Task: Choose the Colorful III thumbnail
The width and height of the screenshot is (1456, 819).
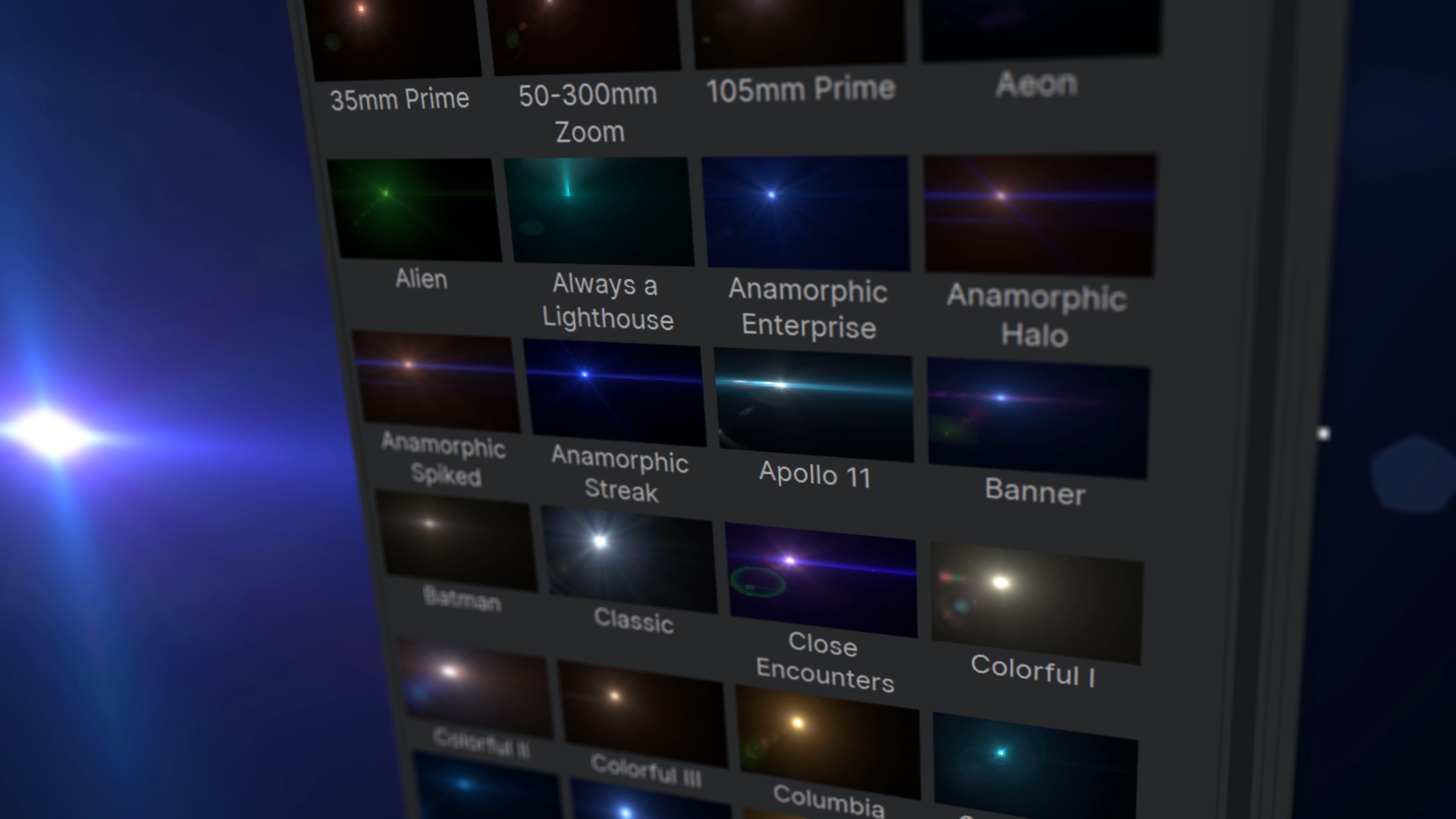Action: coord(643,714)
